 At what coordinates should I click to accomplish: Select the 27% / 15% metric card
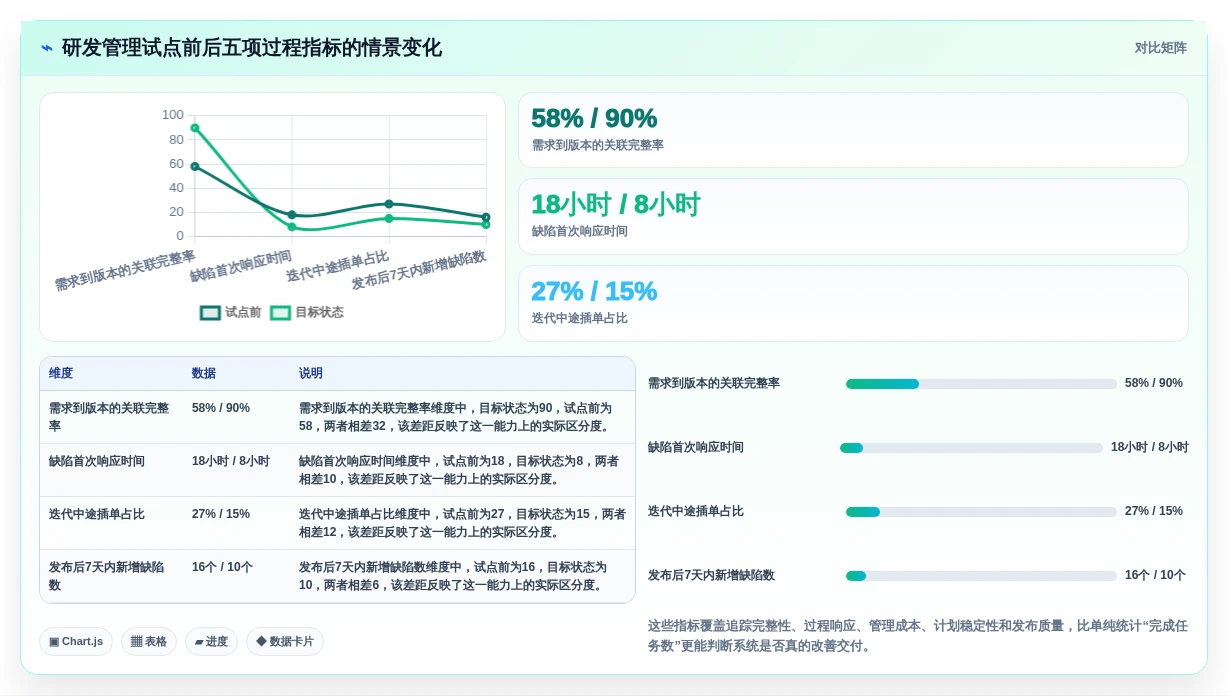(853, 303)
